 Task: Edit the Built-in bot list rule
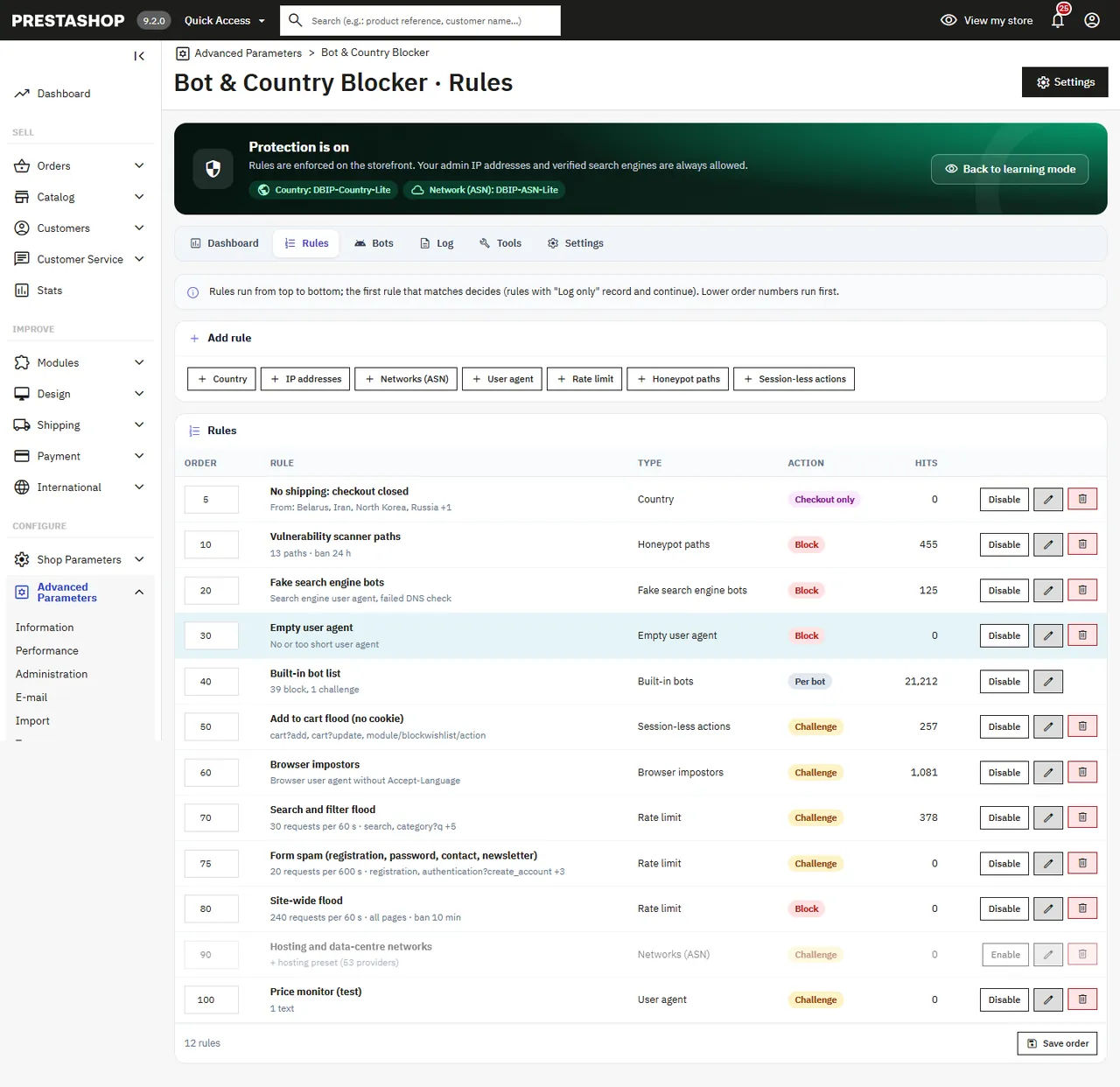[x=1048, y=682]
